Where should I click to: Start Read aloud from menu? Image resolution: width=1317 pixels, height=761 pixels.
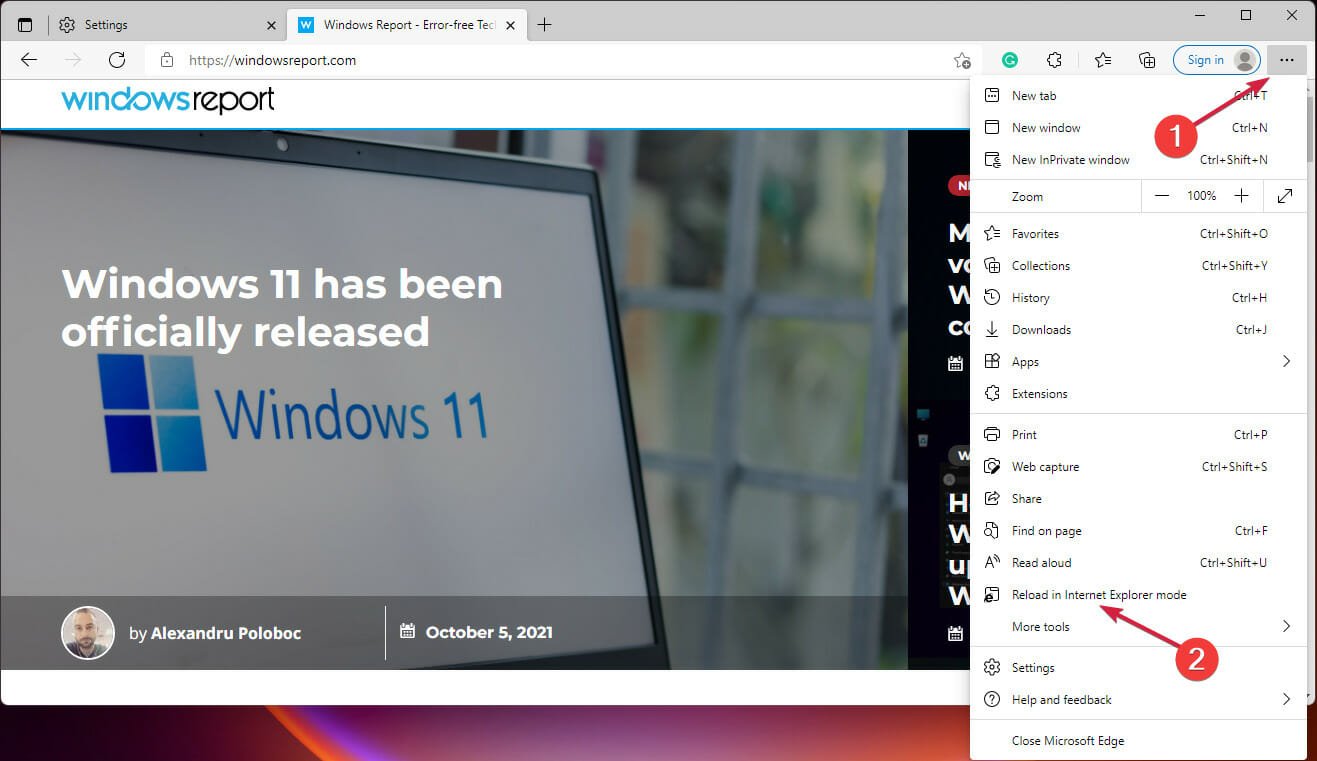pyautogui.click(x=1138, y=563)
